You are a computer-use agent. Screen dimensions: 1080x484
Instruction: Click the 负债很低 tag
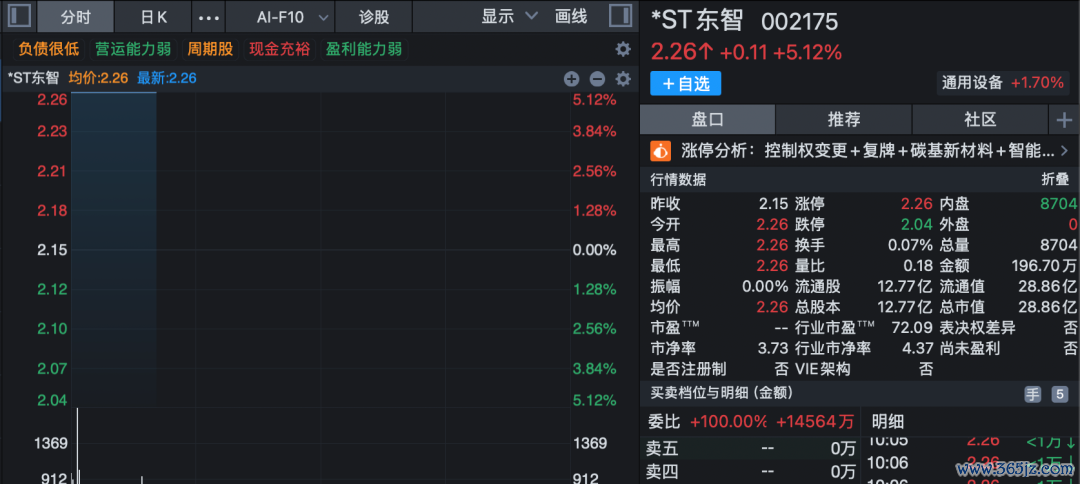click(49, 50)
